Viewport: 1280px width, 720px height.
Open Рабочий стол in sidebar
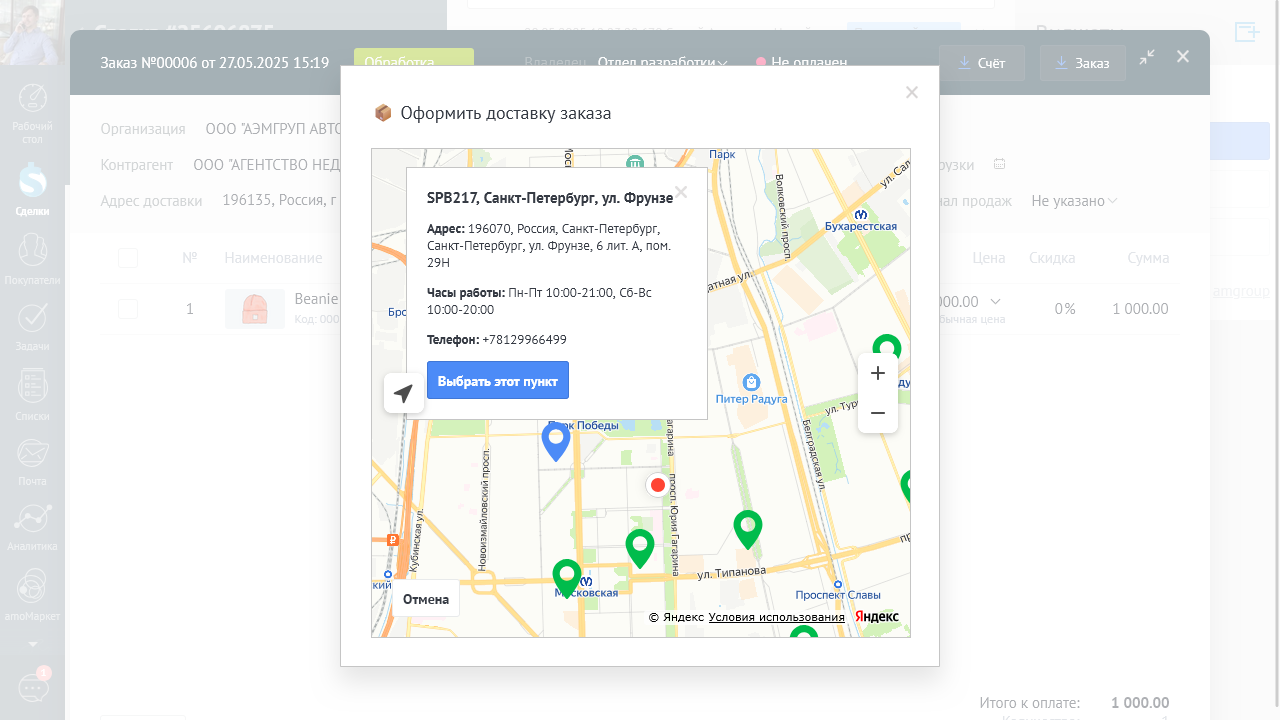(x=33, y=112)
